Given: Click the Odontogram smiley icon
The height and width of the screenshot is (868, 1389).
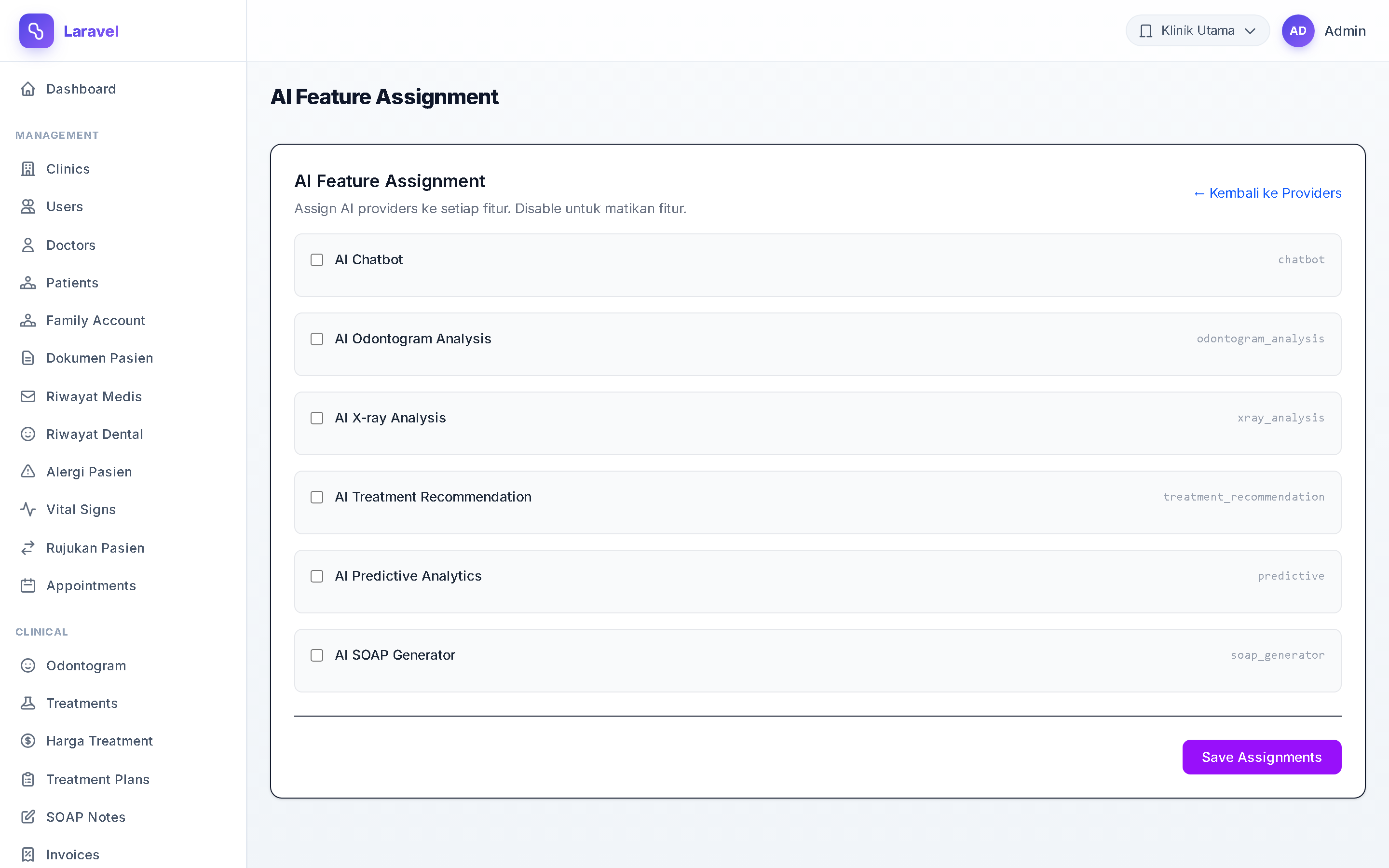Looking at the screenshot, I should tap(28, 665).
